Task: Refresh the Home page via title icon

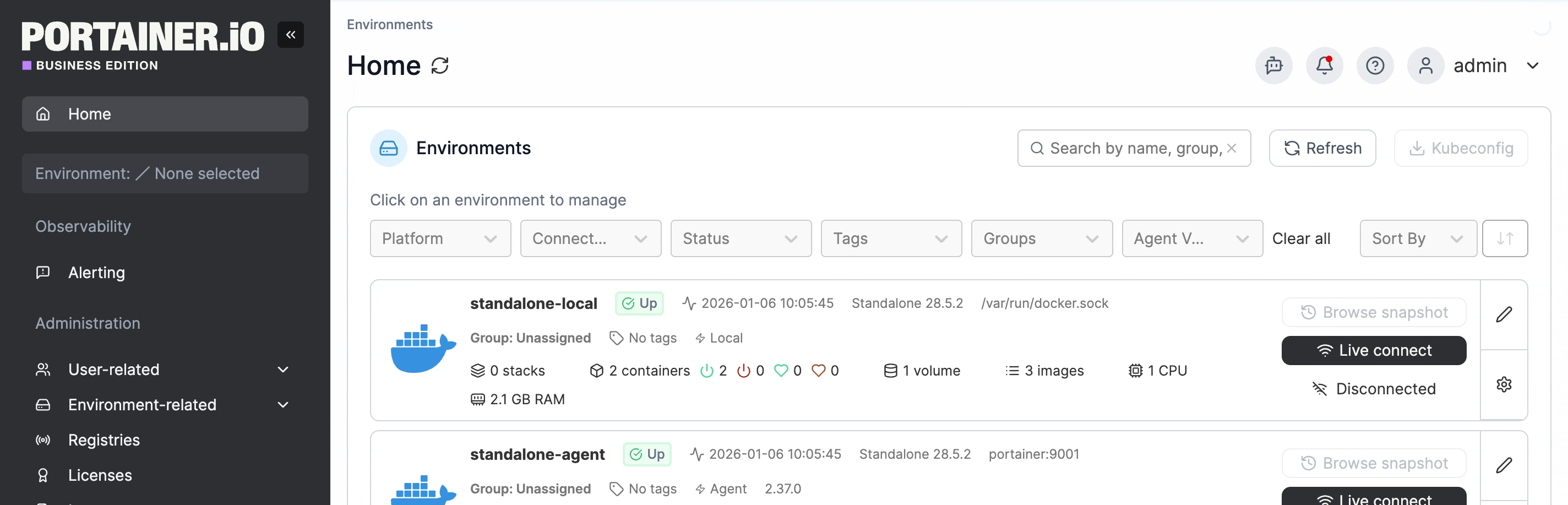Action: pyautogui.click(x=440, y=65)
